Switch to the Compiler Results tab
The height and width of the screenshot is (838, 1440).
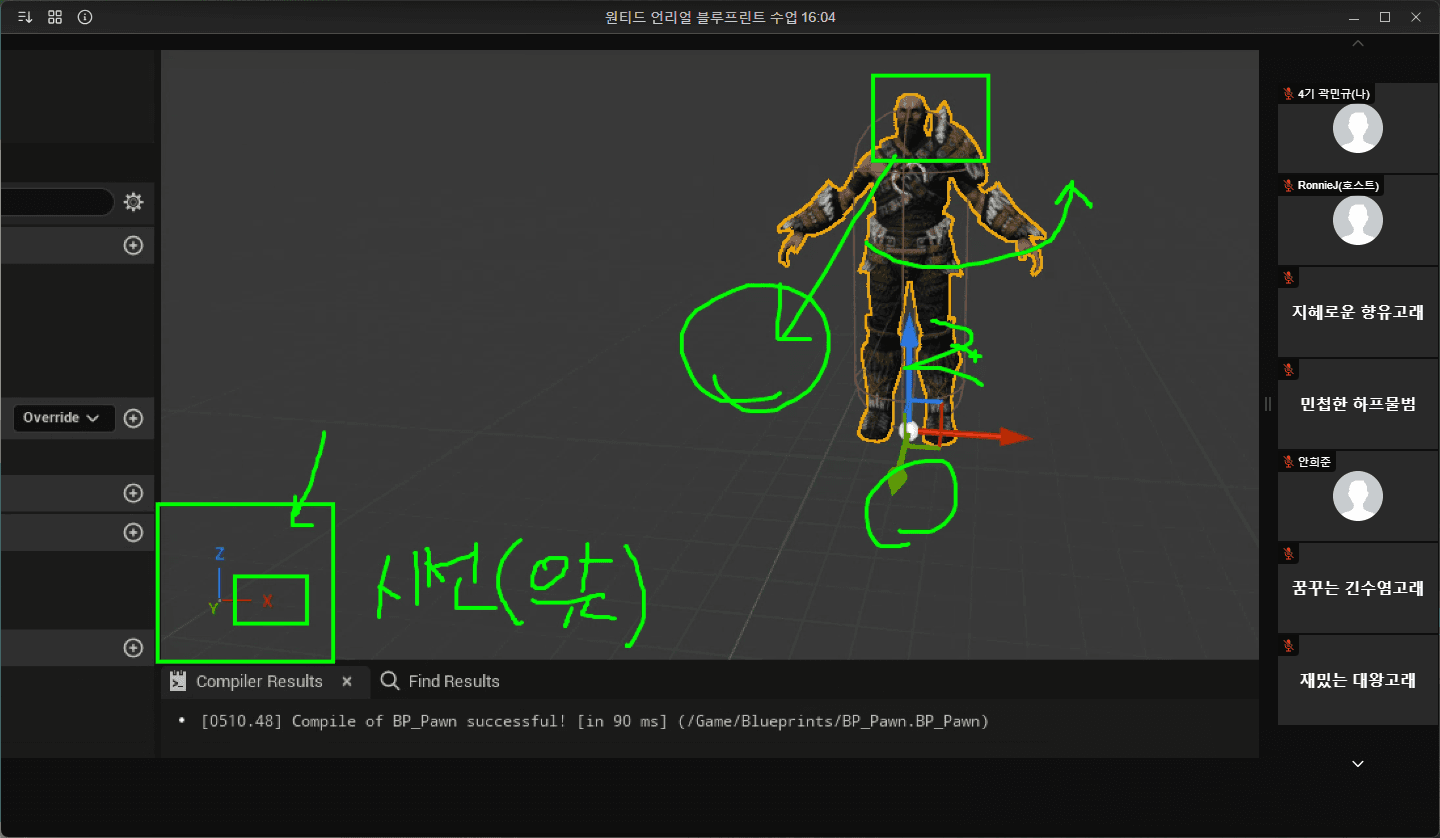point(258,682)
